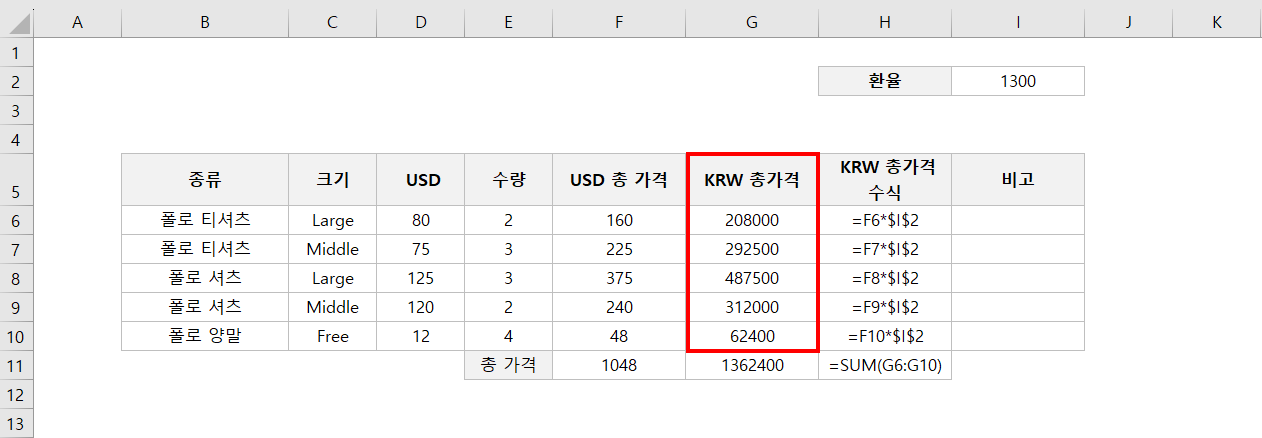Click the formula text =F6*$I$2
1262x438 pixels.
point(884,221)
